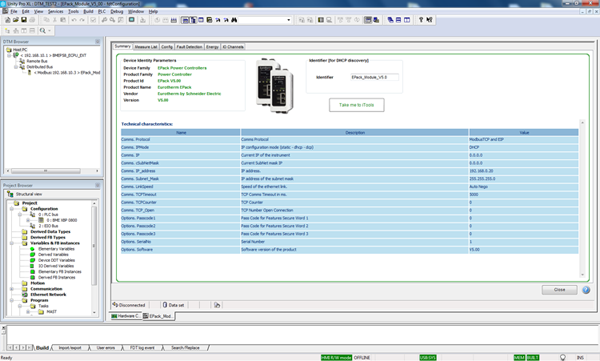Click the What's This arrow-help icon
The image size is (600, 361).
[429, 20]
